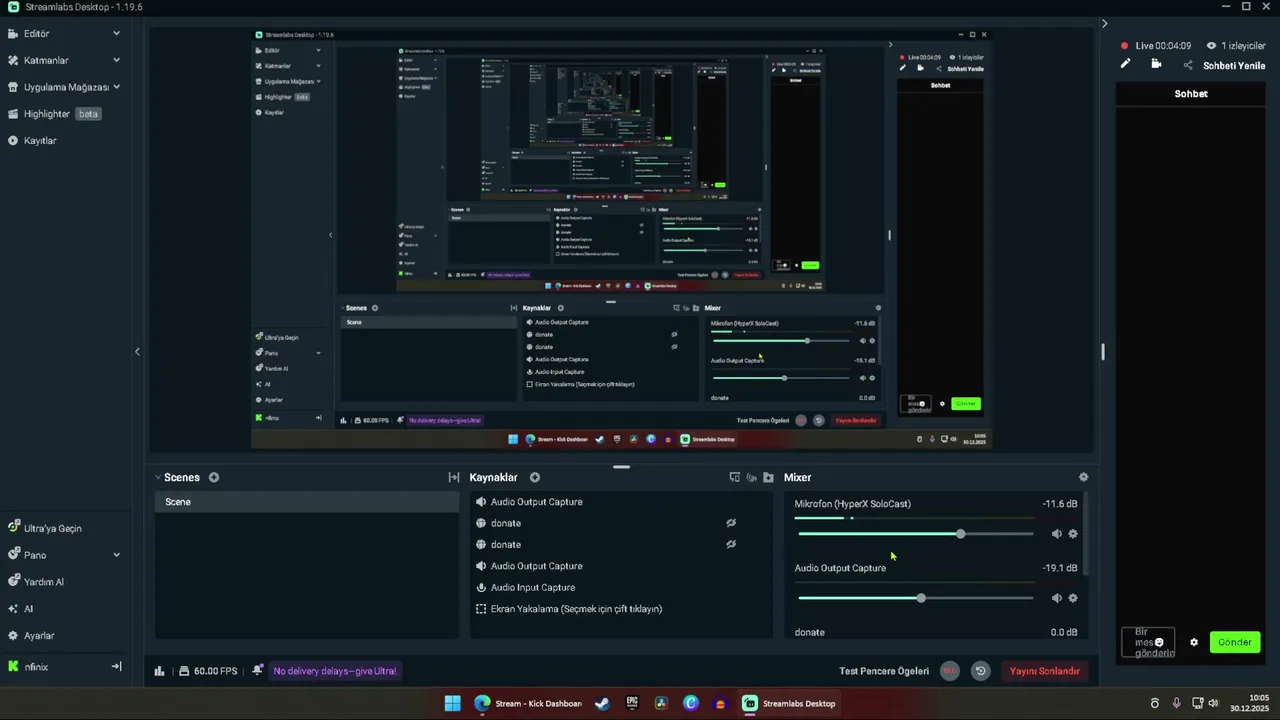The height and width of the screenshot is (720, 1280).
Task: Open Highlighter beta section
Action: point(54,114)
